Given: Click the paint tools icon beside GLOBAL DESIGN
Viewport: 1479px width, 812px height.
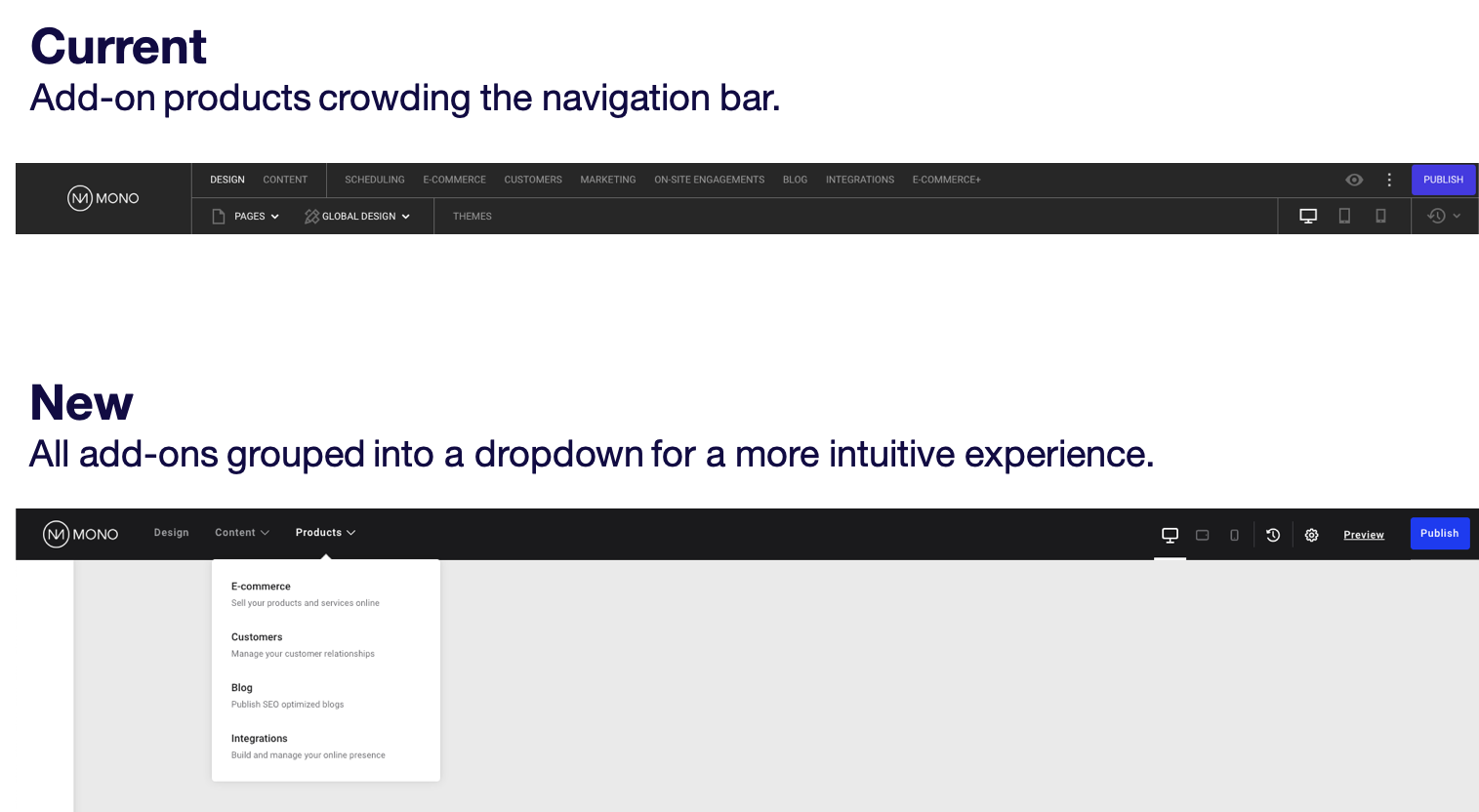Looking at the screenshot, I should point(311,217).
